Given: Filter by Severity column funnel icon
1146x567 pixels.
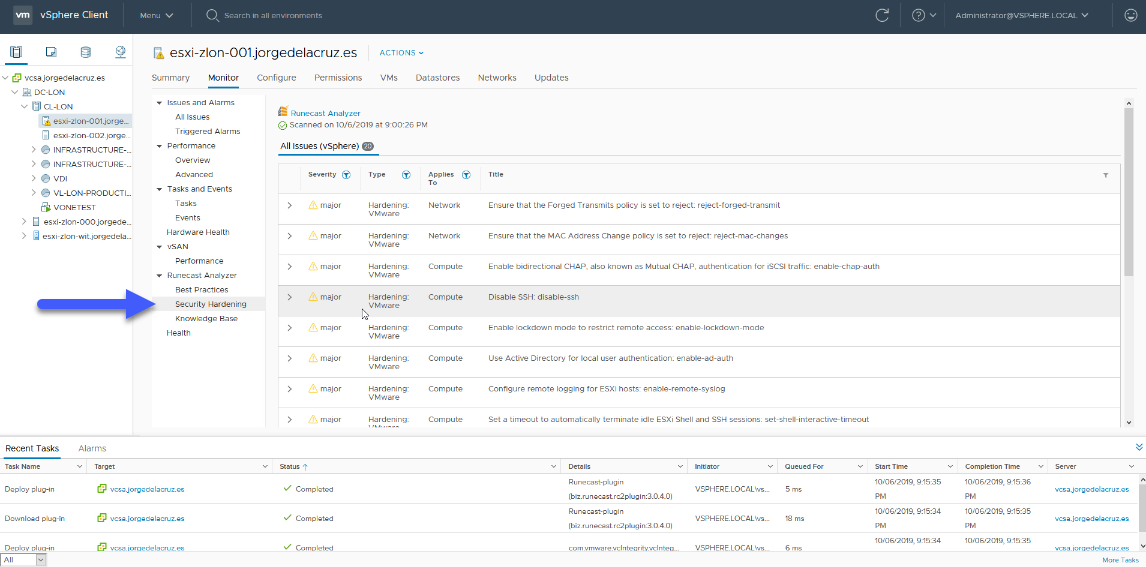Looking at the screenshot, I should (x=346, y=175).
